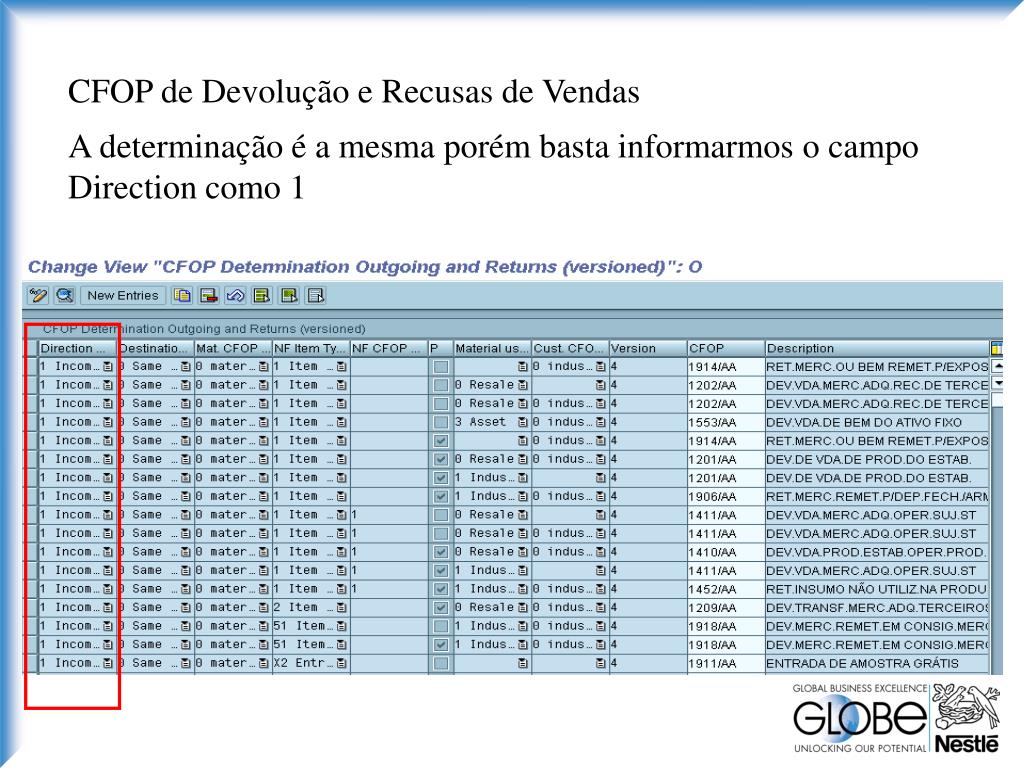
Task: Untick P checkbox in 1410/AA row
Action: (441, 552)
